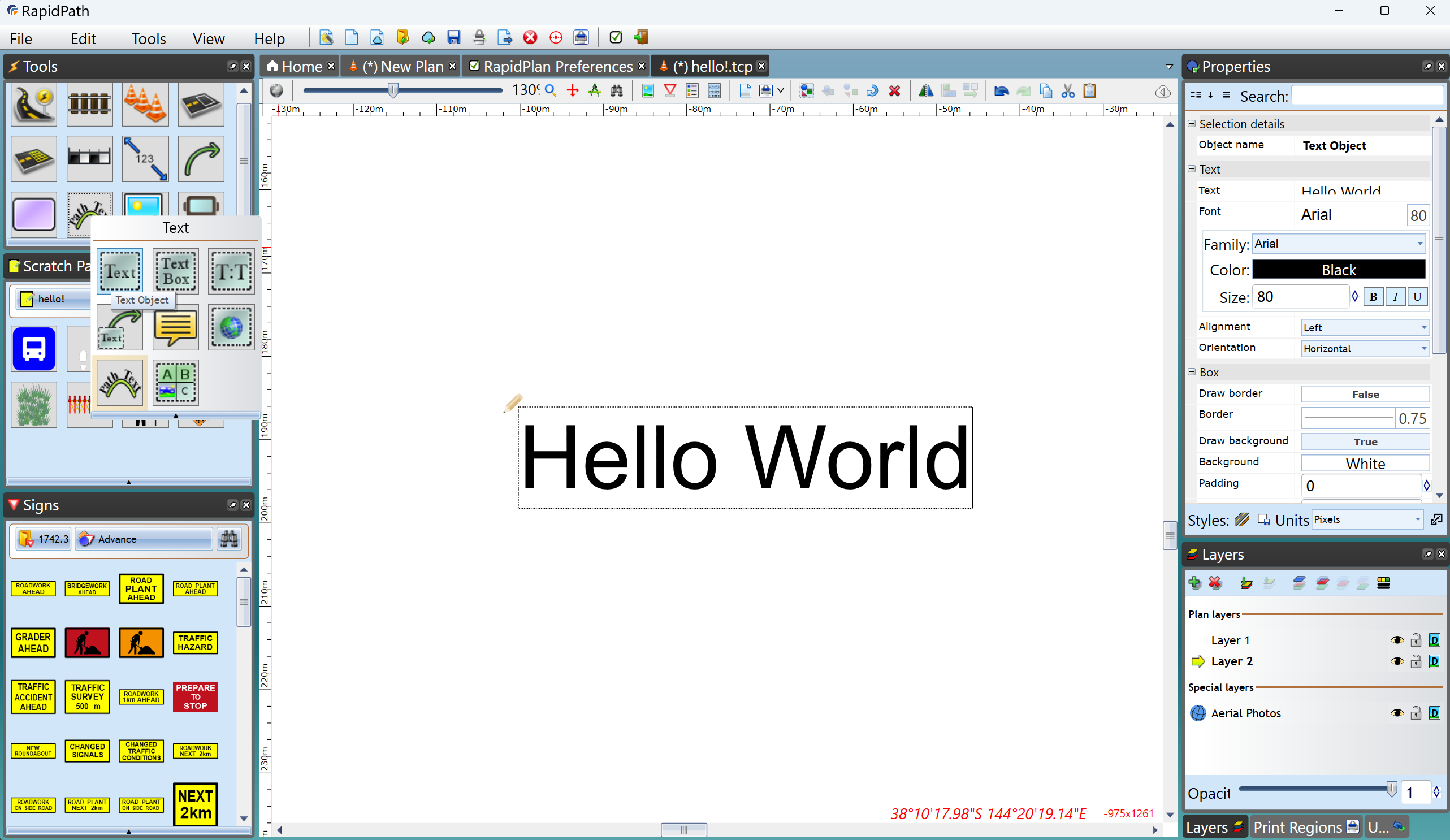Collapse the Text properties section
The width and height of the screenshot is (1450, 840).
tap(1192, 169)
